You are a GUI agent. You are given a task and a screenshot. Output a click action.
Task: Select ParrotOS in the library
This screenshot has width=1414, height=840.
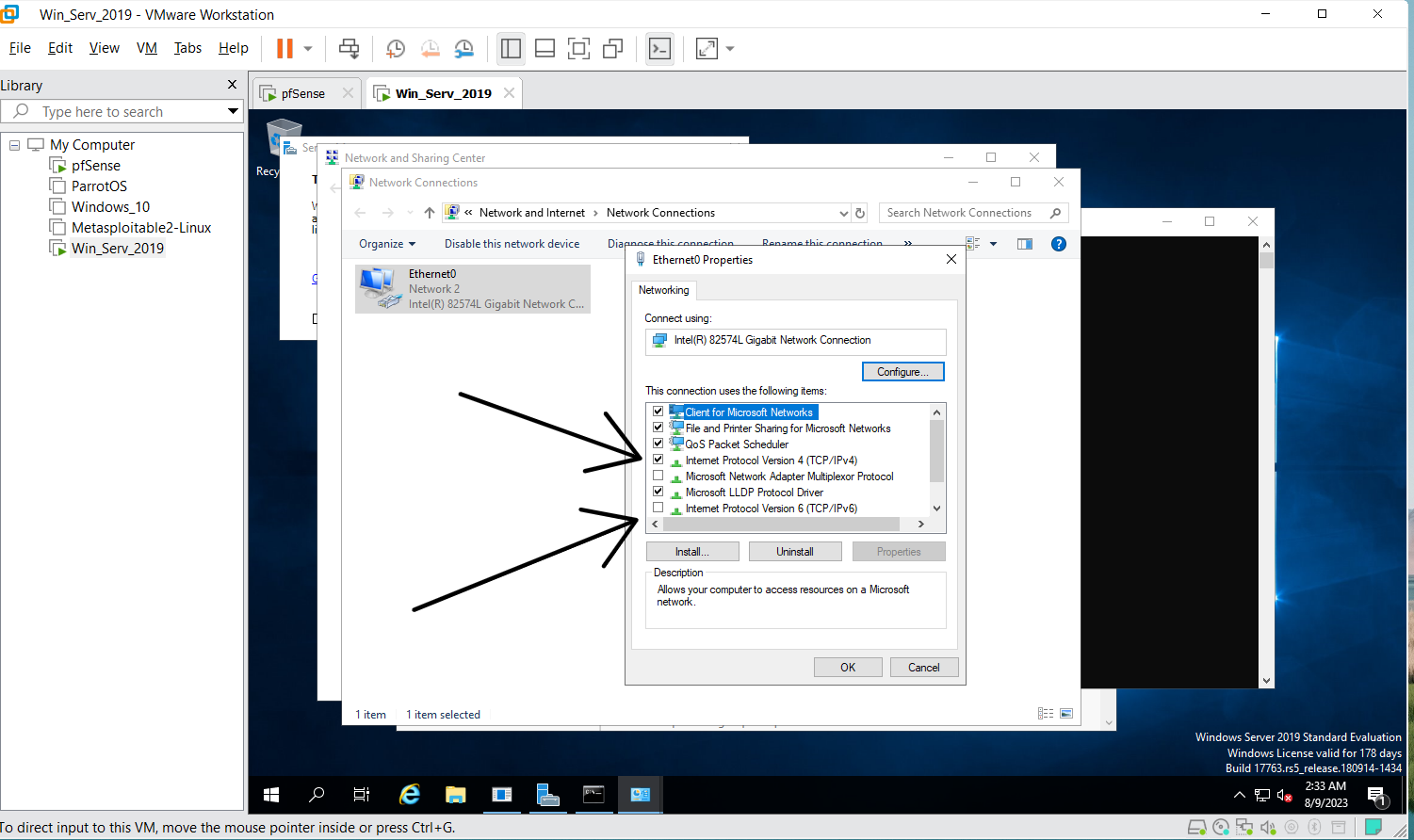(x=99, y=186)
